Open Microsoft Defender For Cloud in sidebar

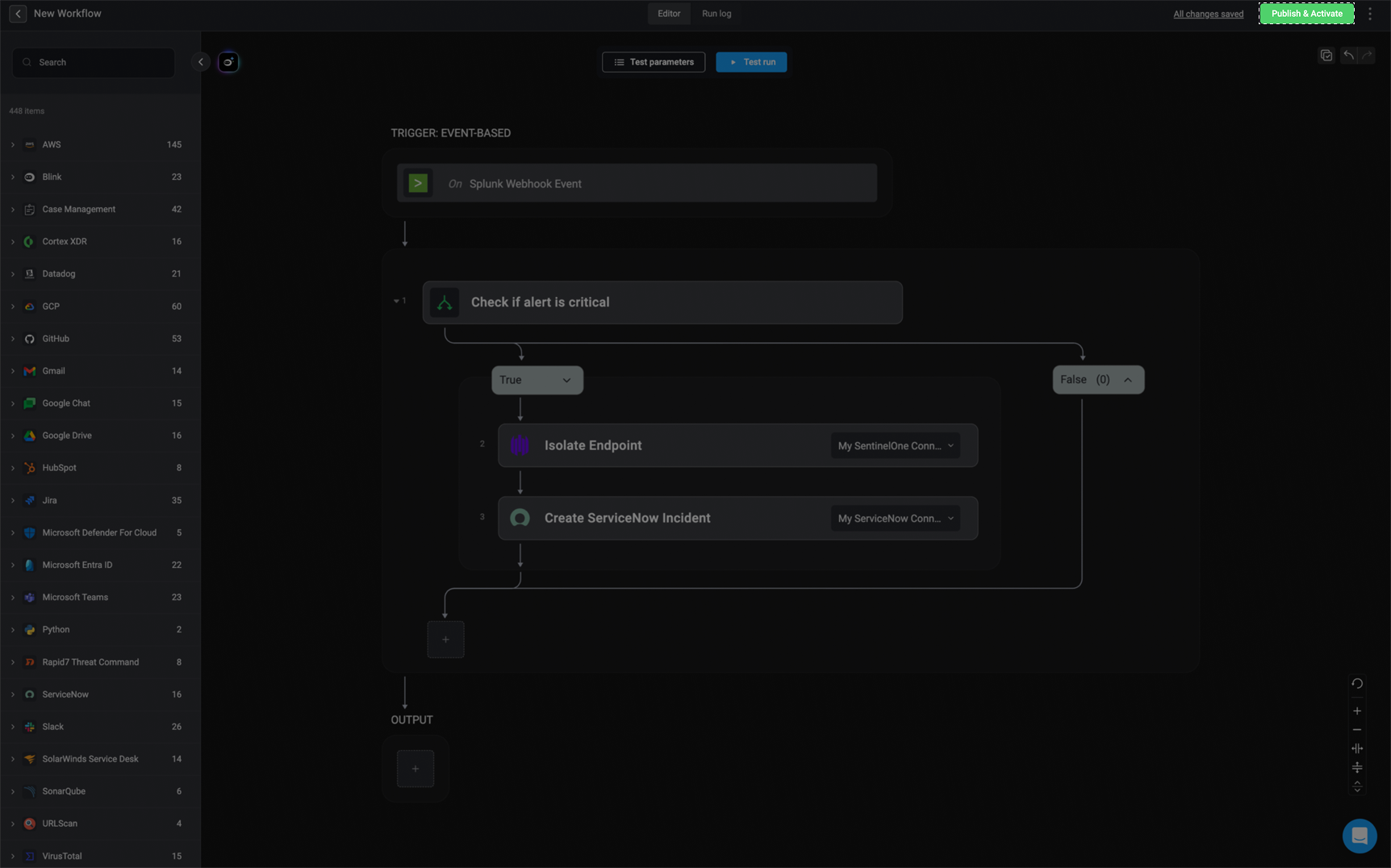pyautogui.click(x=100, y=532)
